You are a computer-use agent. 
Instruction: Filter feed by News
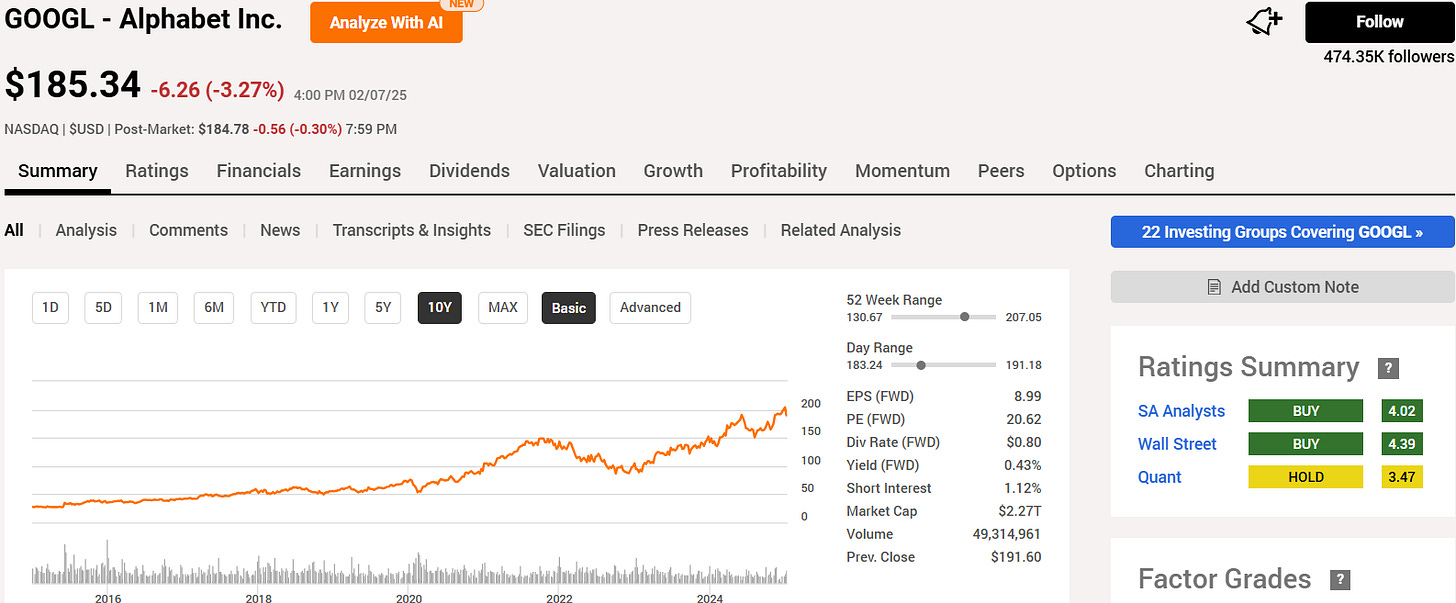coord(280,230)
